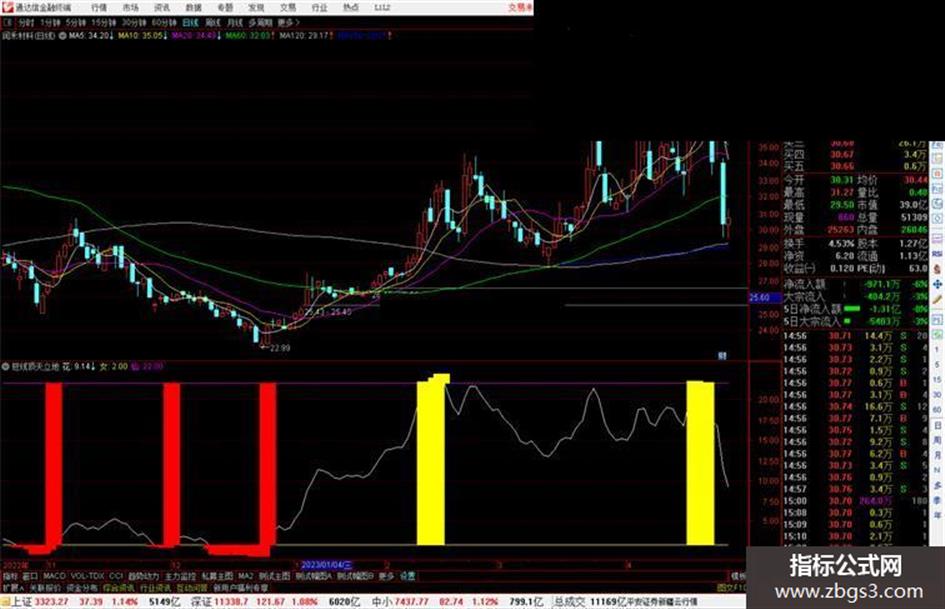This screenshot has width=945, height=609.
Task: Open the 数据 menu
Action: coord(193,8)
